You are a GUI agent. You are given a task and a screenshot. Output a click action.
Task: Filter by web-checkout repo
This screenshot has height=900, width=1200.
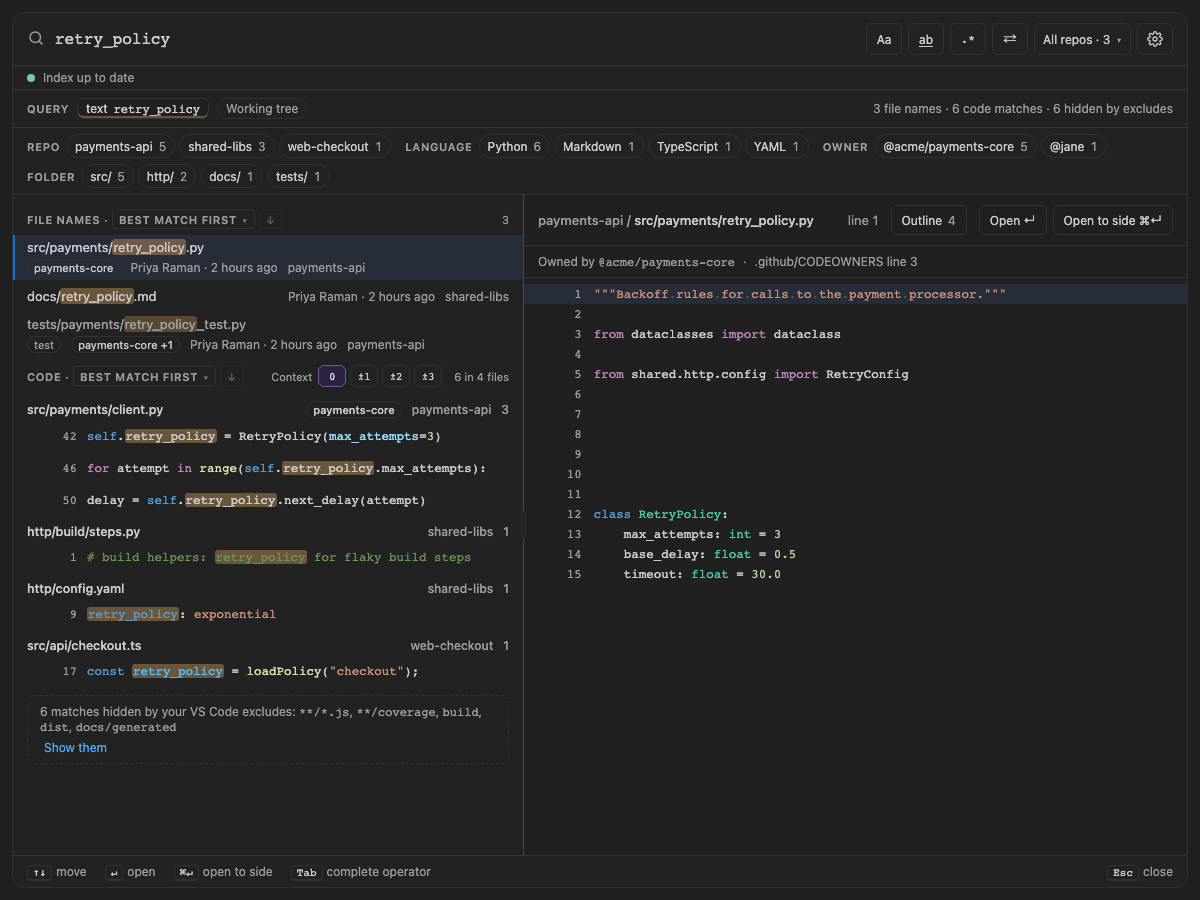point(334,147)
